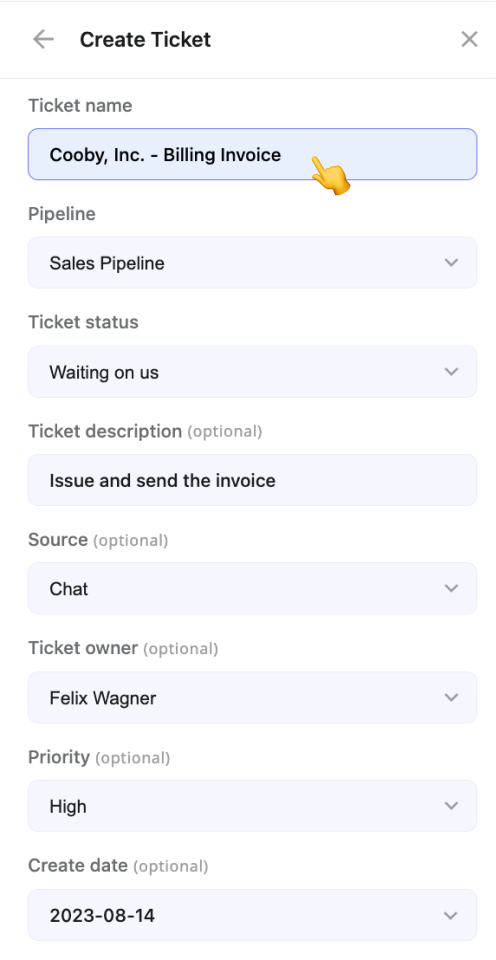Click the back arrow beside Create Ticket

pyautogui.click(x=43, y=39)
